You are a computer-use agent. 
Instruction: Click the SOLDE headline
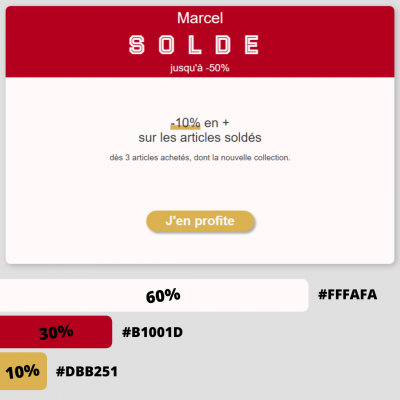[194, 45]
